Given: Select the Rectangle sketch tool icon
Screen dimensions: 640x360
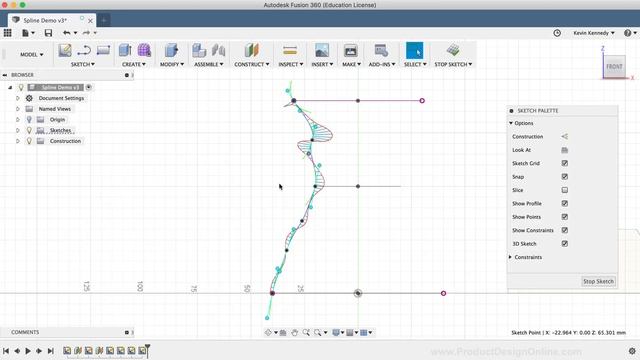Looking at the screenshot, I should click(x=103, y=51).
